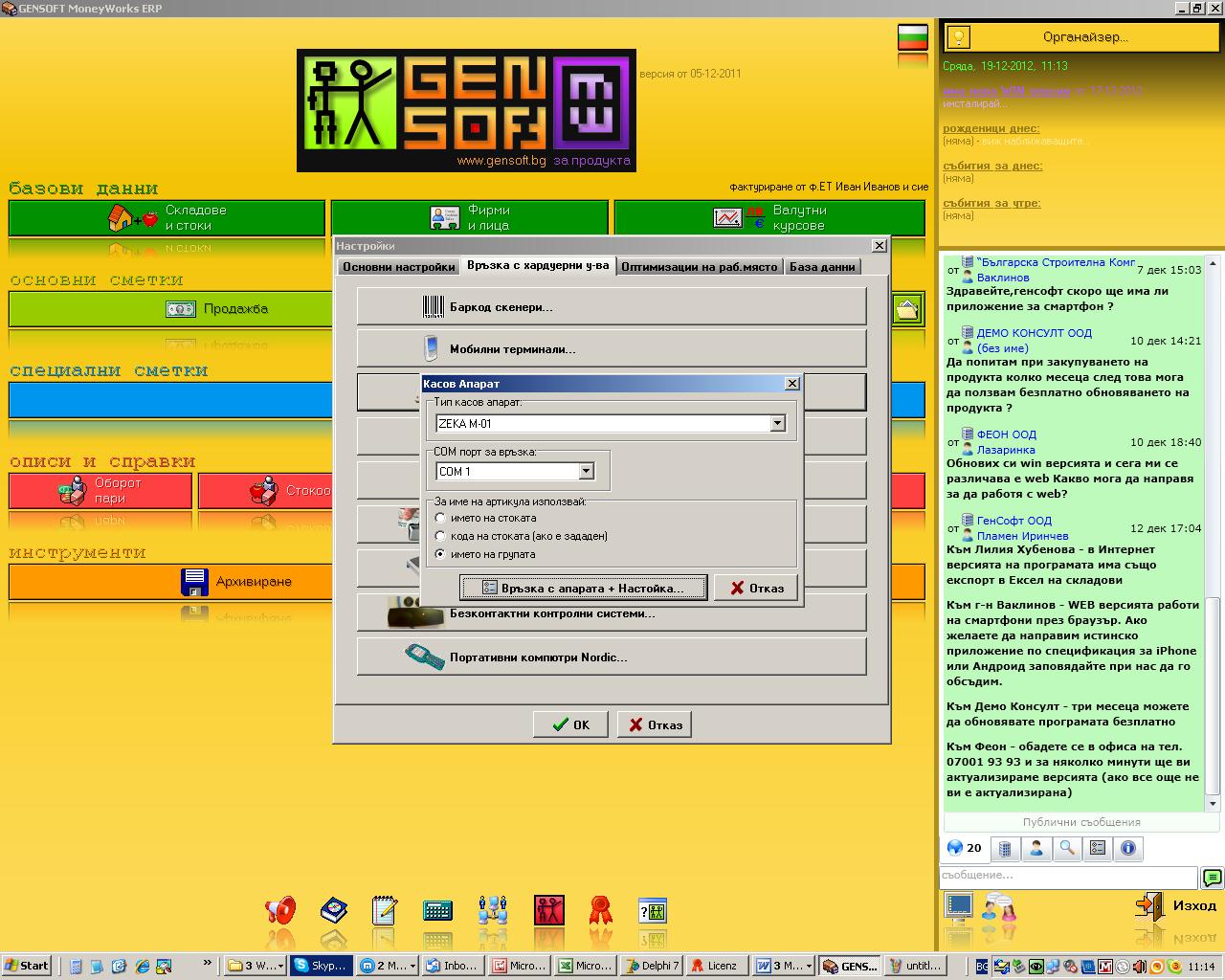
Task: Expand the 3 W... taskbar group
Action: pos(255,966)
